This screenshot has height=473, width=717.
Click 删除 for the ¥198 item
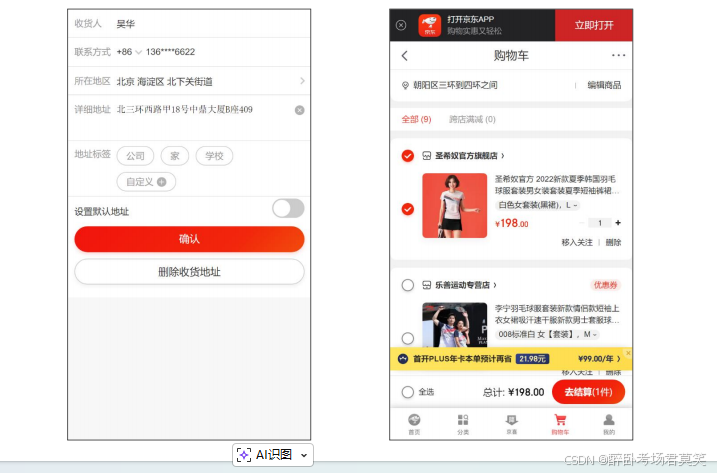(x=613, y=242)
